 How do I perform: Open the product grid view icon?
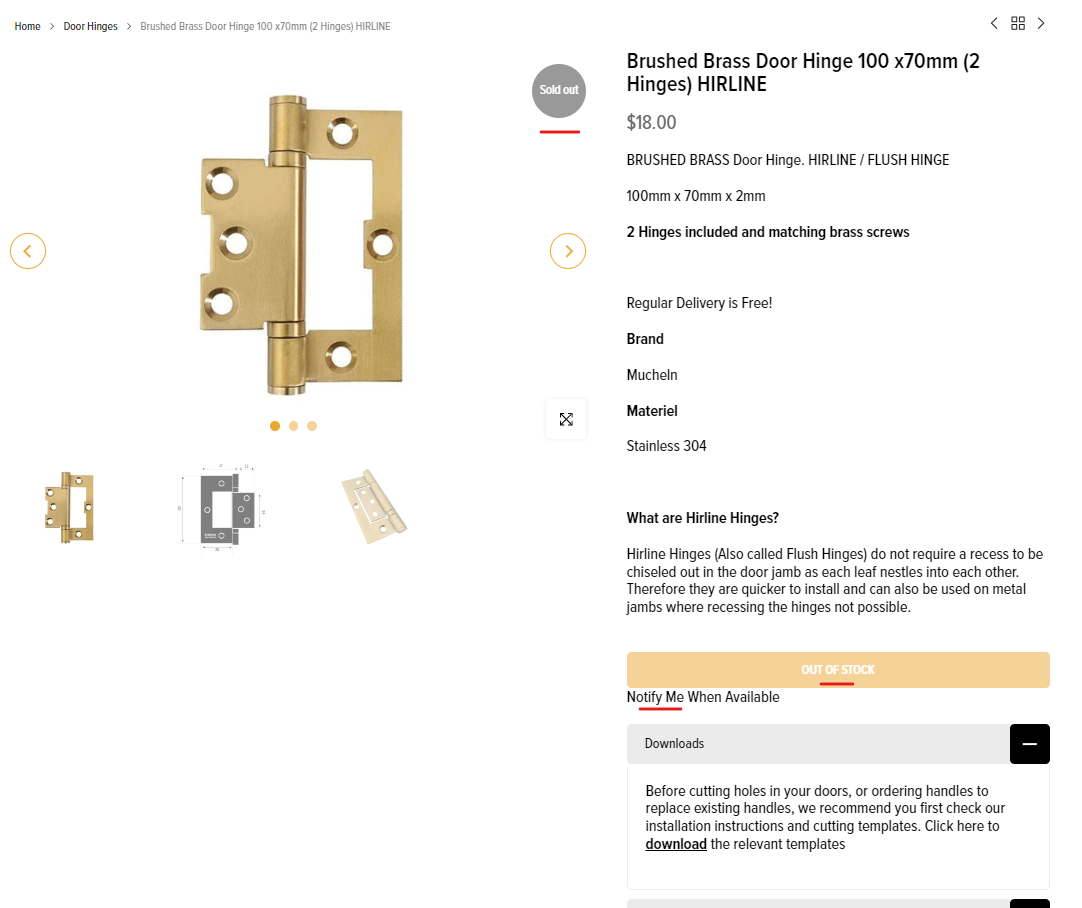1018,23
